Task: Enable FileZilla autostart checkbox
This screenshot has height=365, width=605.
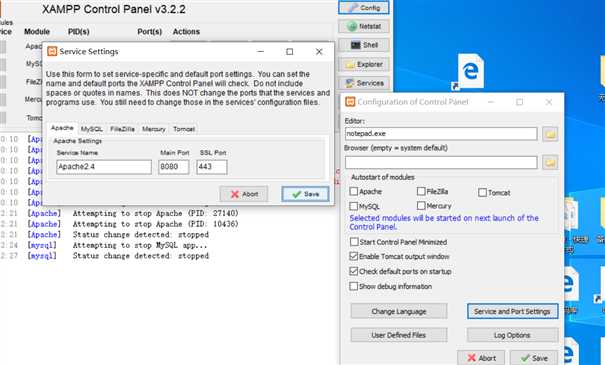Action: point(421,191)
